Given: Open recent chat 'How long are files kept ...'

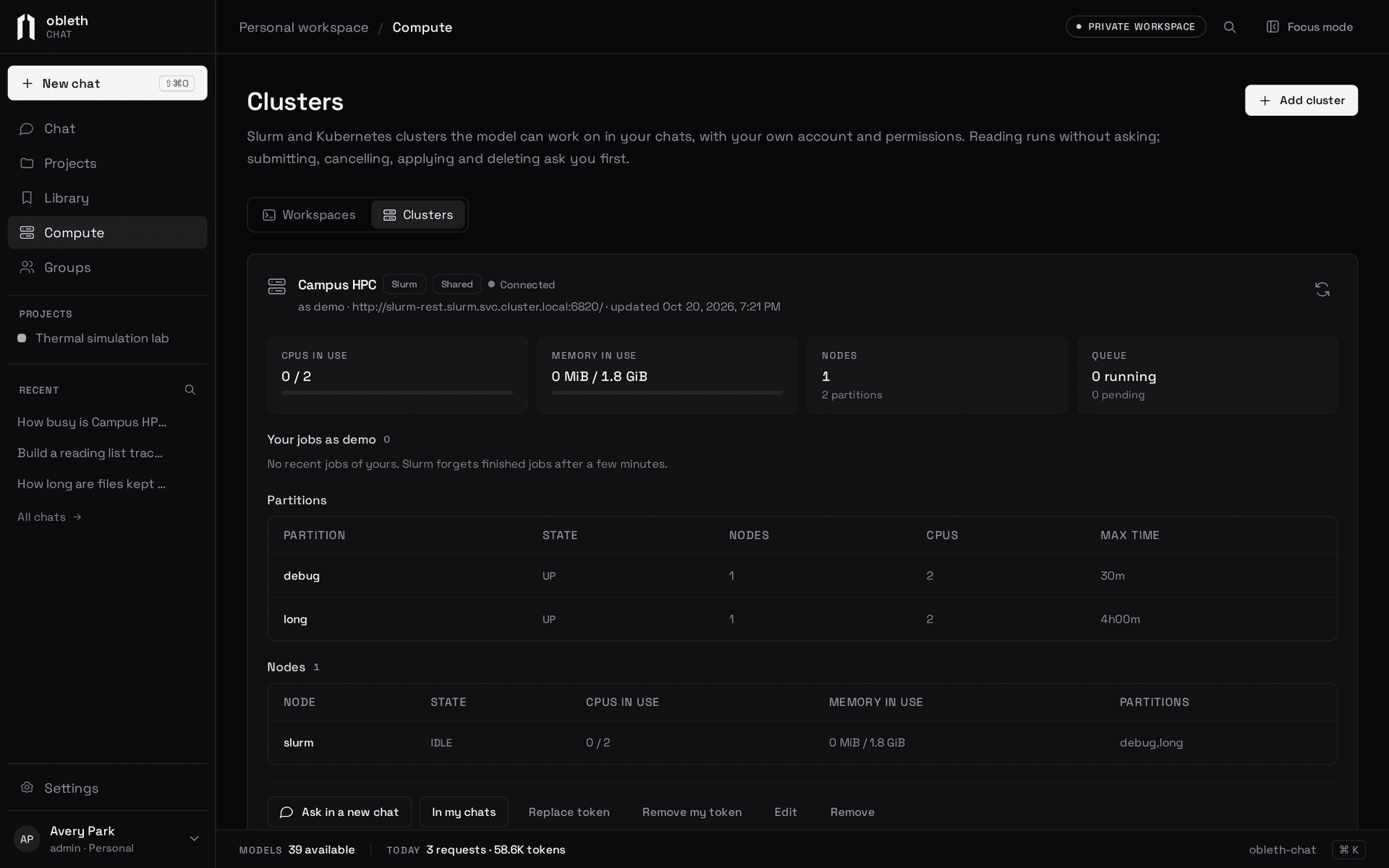Looking at the screenshot, I should (x=92, y=484).
